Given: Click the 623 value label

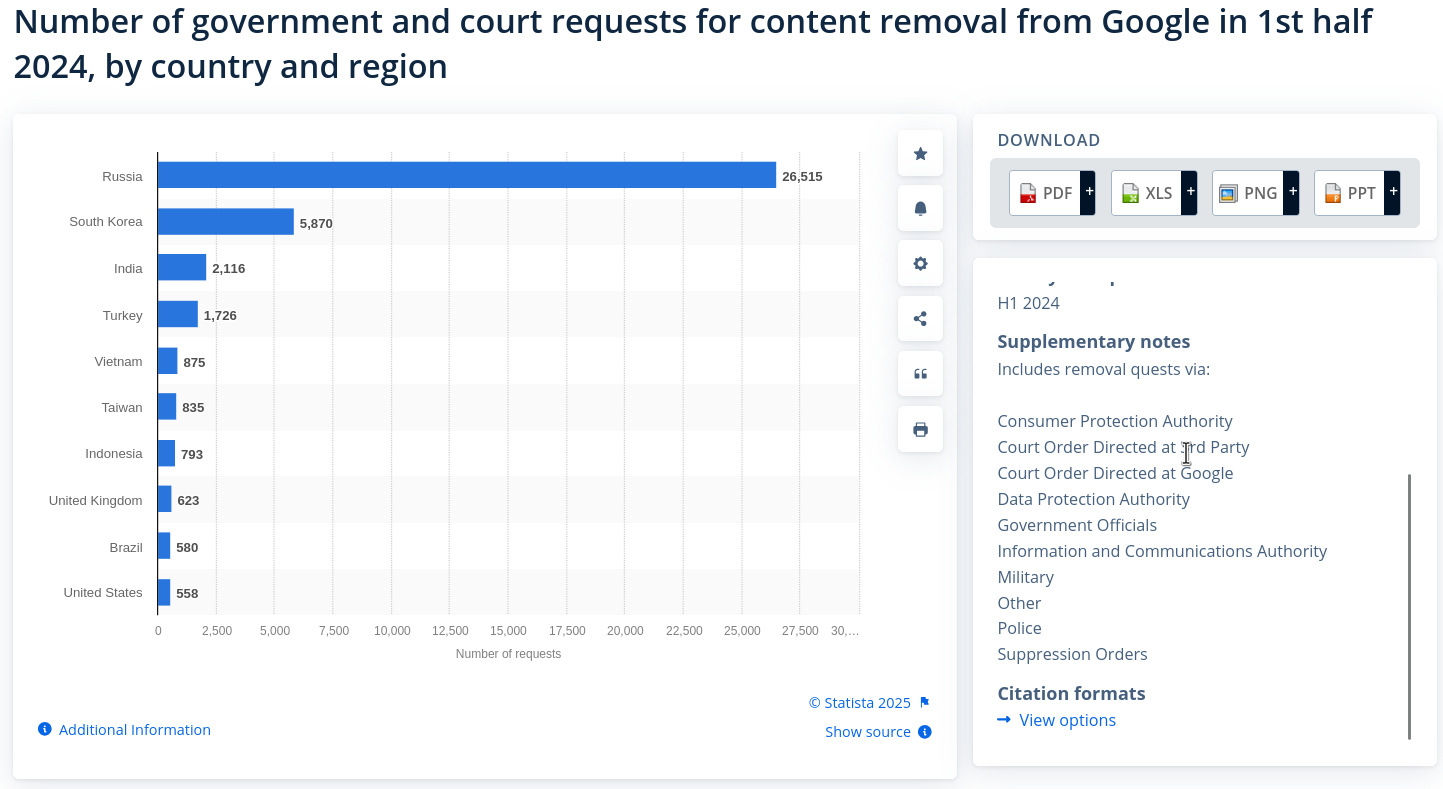Looking at the screenshot, I should [188, 500].
